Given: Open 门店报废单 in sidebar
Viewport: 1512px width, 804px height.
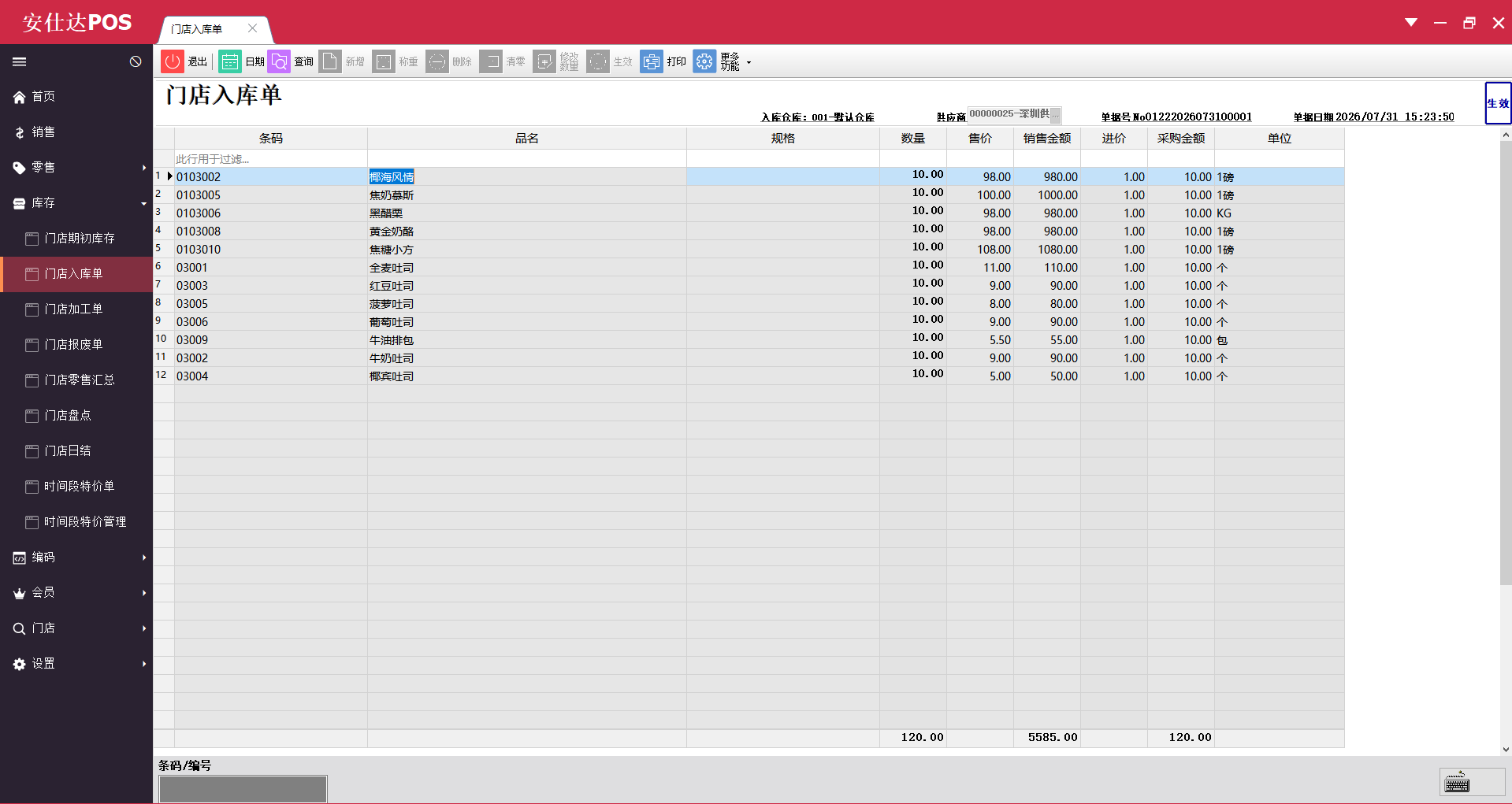Looking at the screenshot, I should pyautogui.click(x=76, y=345).
